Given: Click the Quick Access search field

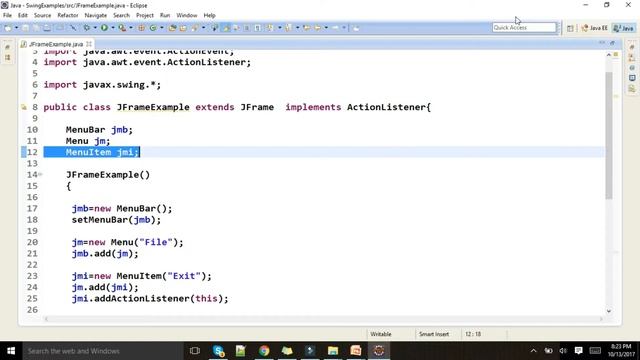Looking at the screenshot, I should 524,27.
